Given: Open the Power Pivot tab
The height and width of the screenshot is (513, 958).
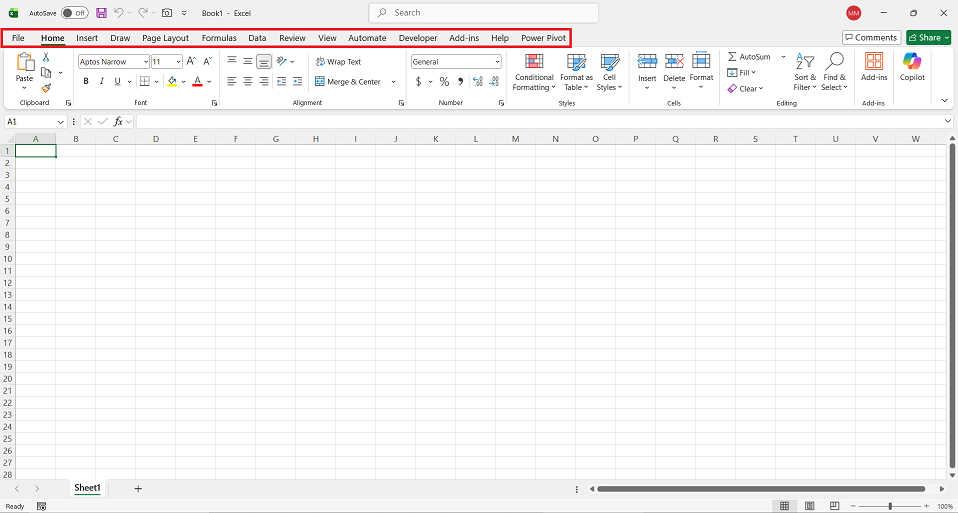Looking at the screenshot, I should tap(543, 38).
